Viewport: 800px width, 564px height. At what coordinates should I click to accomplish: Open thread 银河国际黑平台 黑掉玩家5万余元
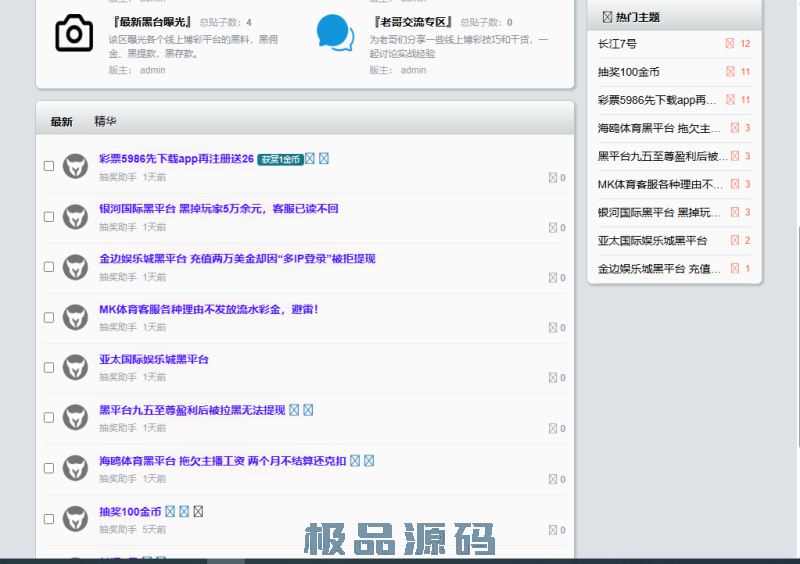pos(218,209)
